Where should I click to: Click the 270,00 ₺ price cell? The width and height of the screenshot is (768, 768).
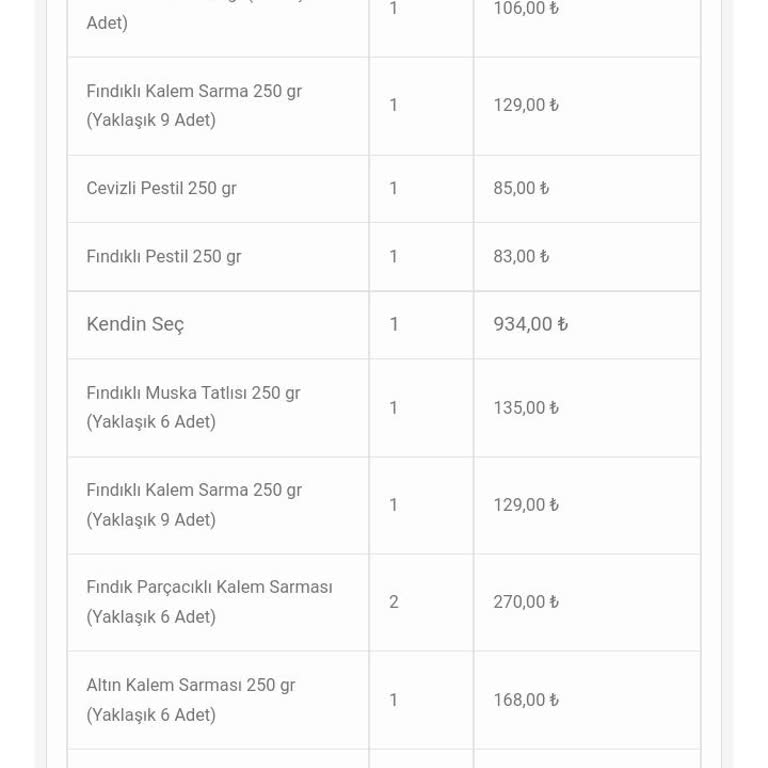(x=526, y=602)
